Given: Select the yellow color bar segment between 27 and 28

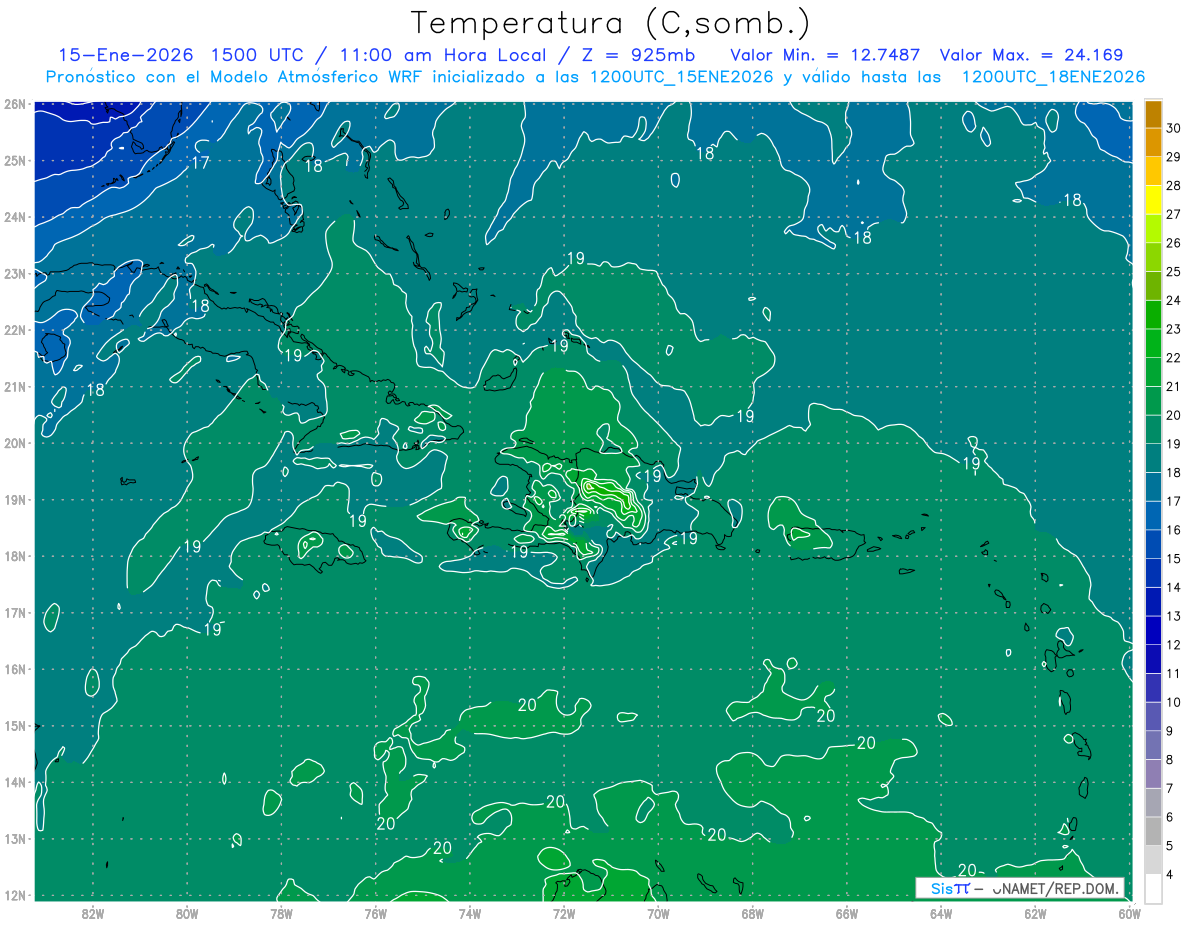Looking at the screenshot, I should point(1153,200).
